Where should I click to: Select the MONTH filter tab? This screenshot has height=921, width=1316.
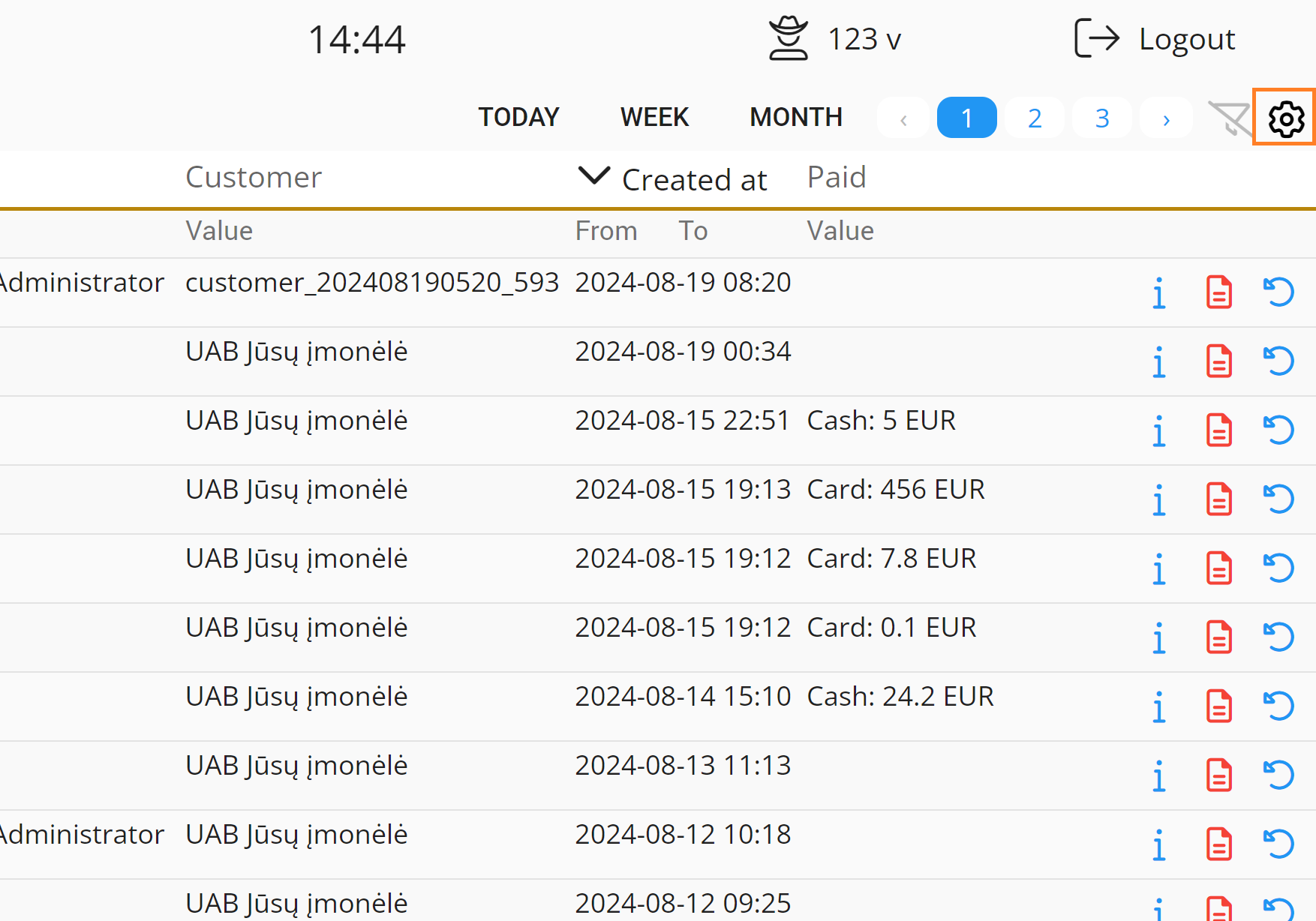pyautogui.click(x=796, y=117)
